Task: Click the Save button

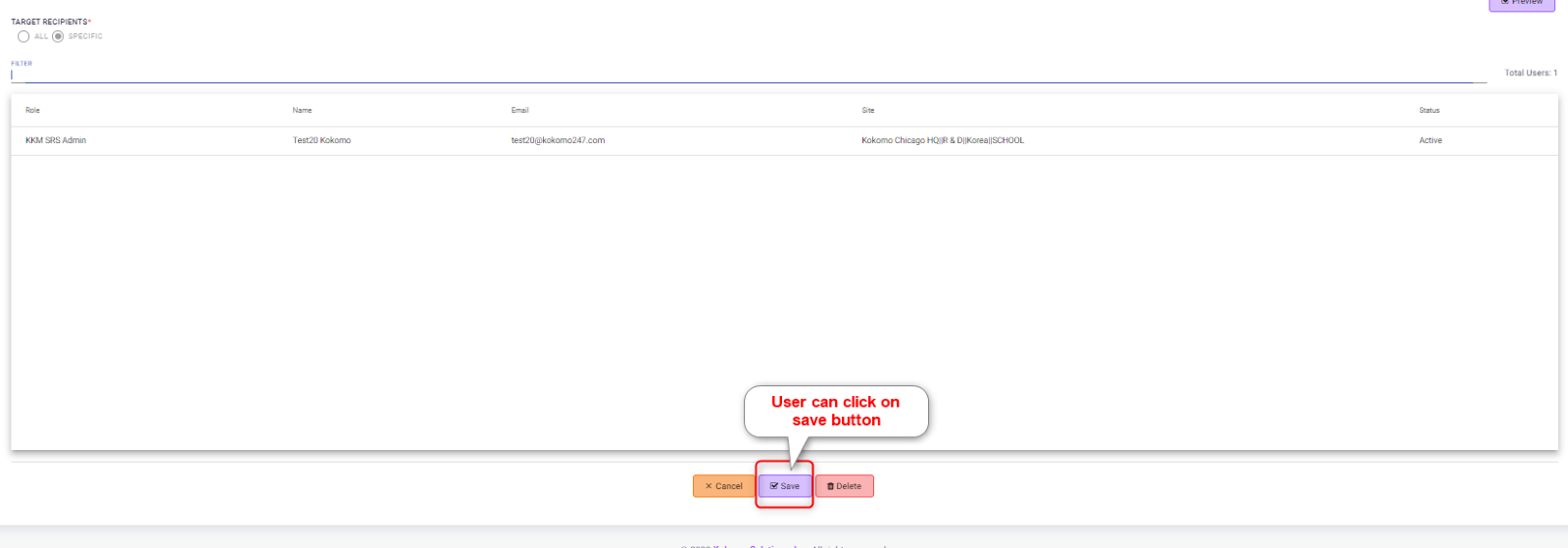Action: [x=785, y=486]
